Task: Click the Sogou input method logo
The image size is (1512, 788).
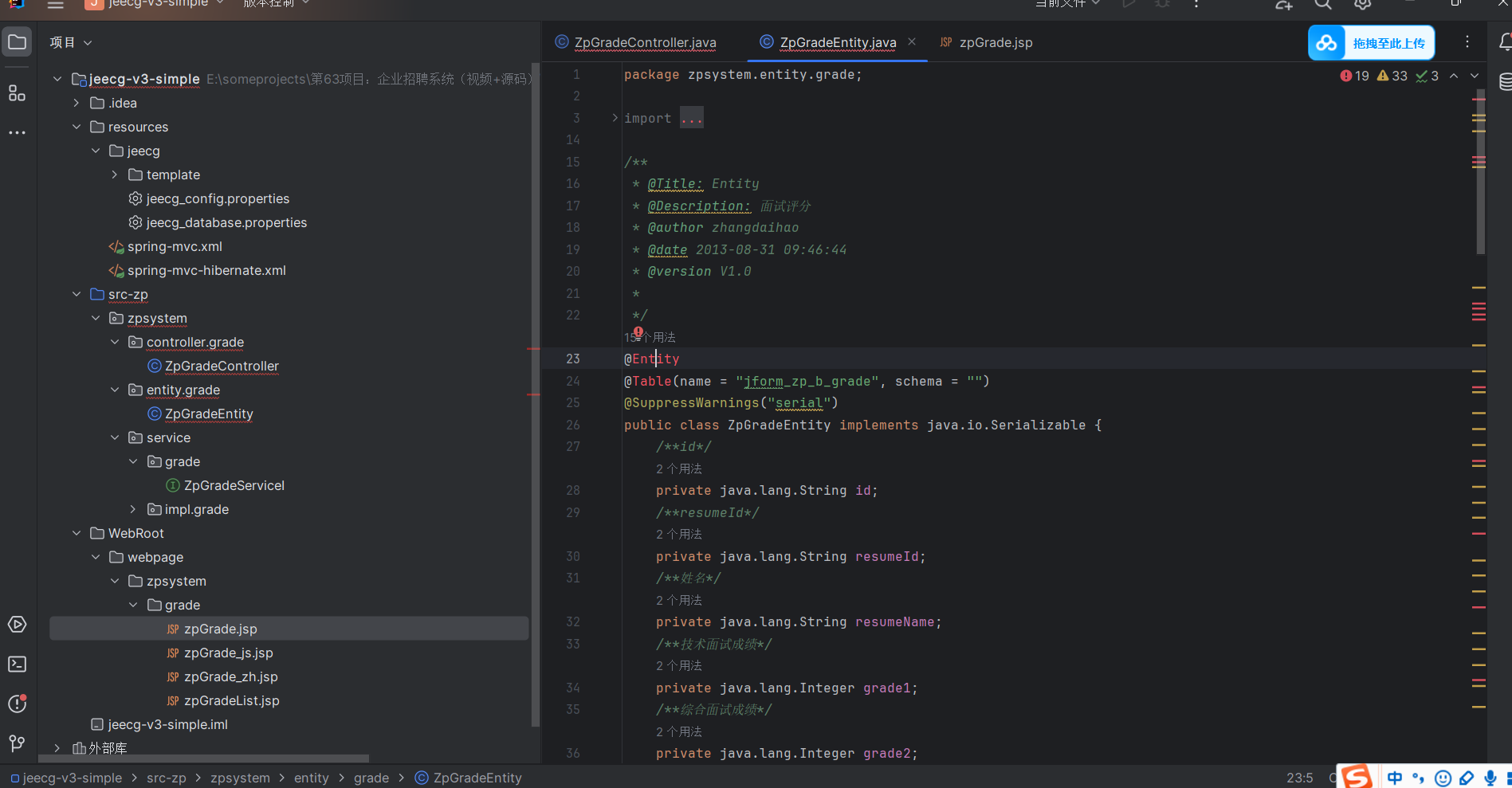Action: pos(1356,777)
